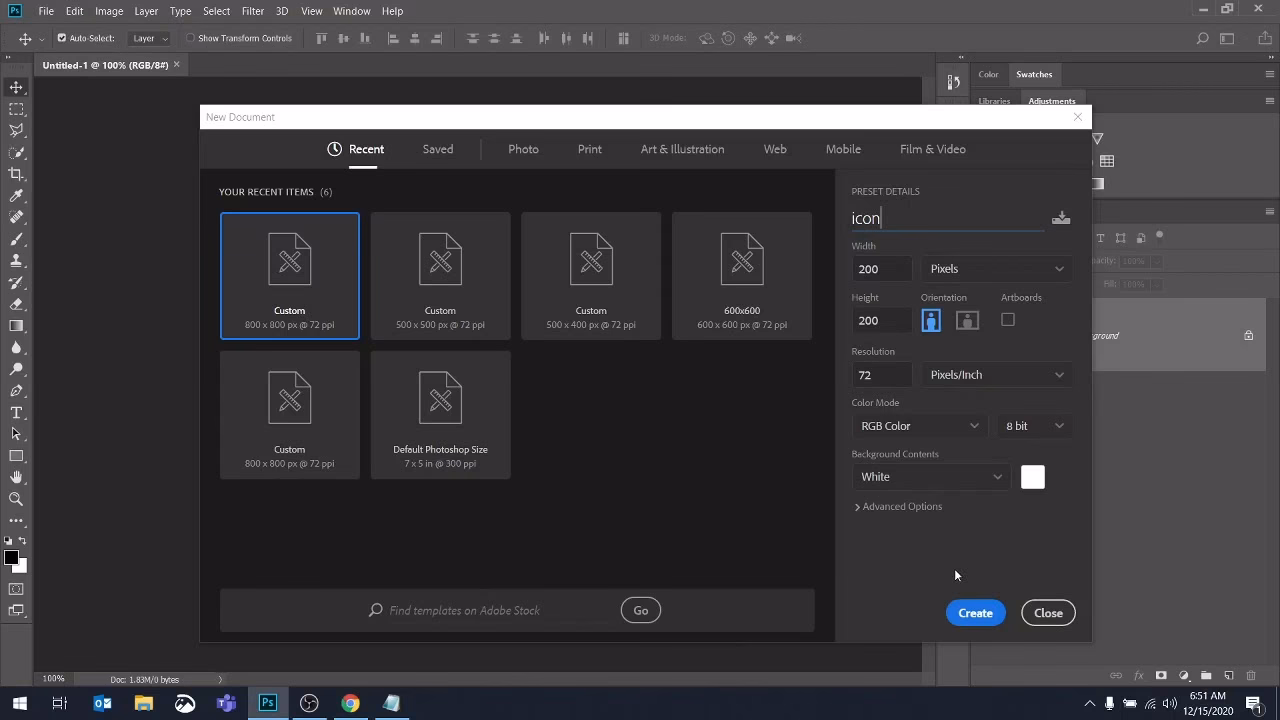Select the 600x600 recent preset thumbnail
This screenshot has width=1280, height=720.
coord(741,275)
